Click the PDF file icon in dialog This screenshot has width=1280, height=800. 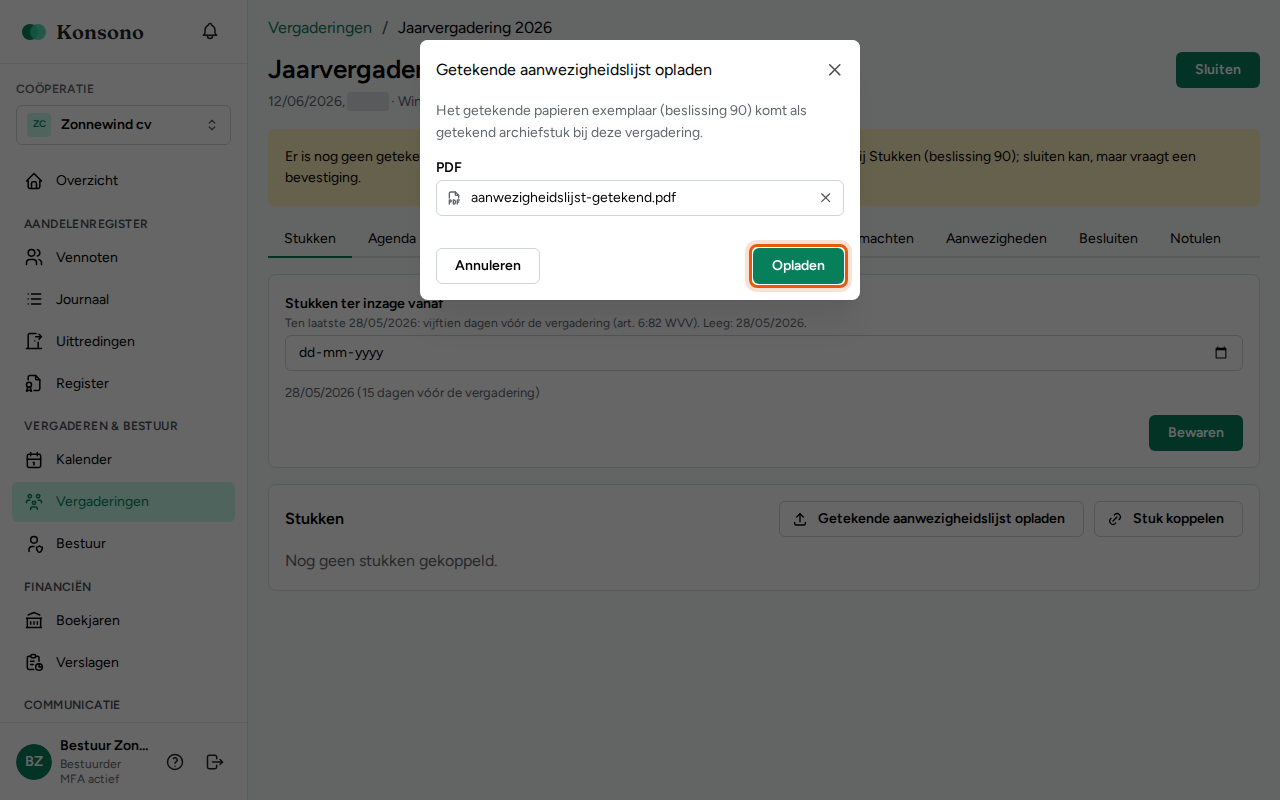(454, 198)
